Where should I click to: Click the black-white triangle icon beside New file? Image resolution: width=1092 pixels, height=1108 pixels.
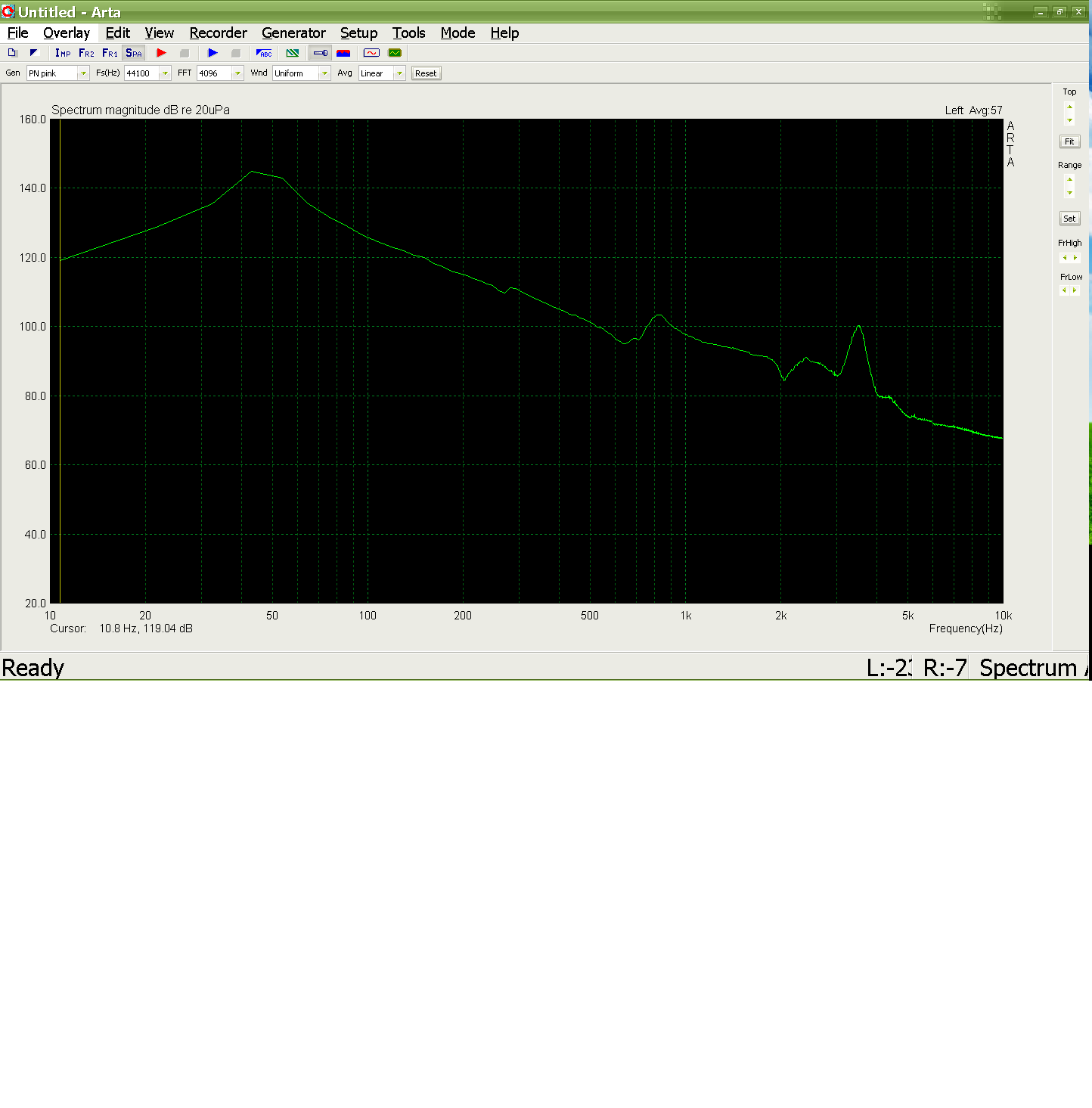[x=33, y=53]
